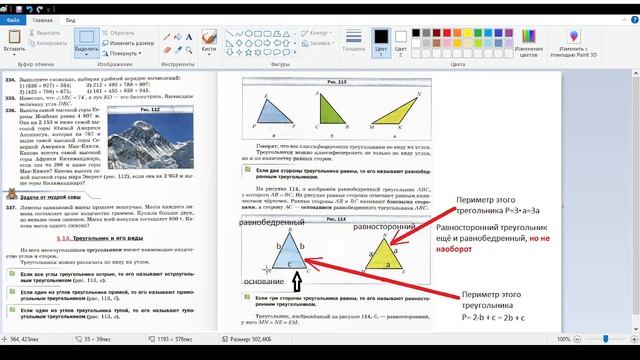This screenshot has width=640, height=360.
Task: Click the Save icon in quick access toolbar
Action: [19, 9]
